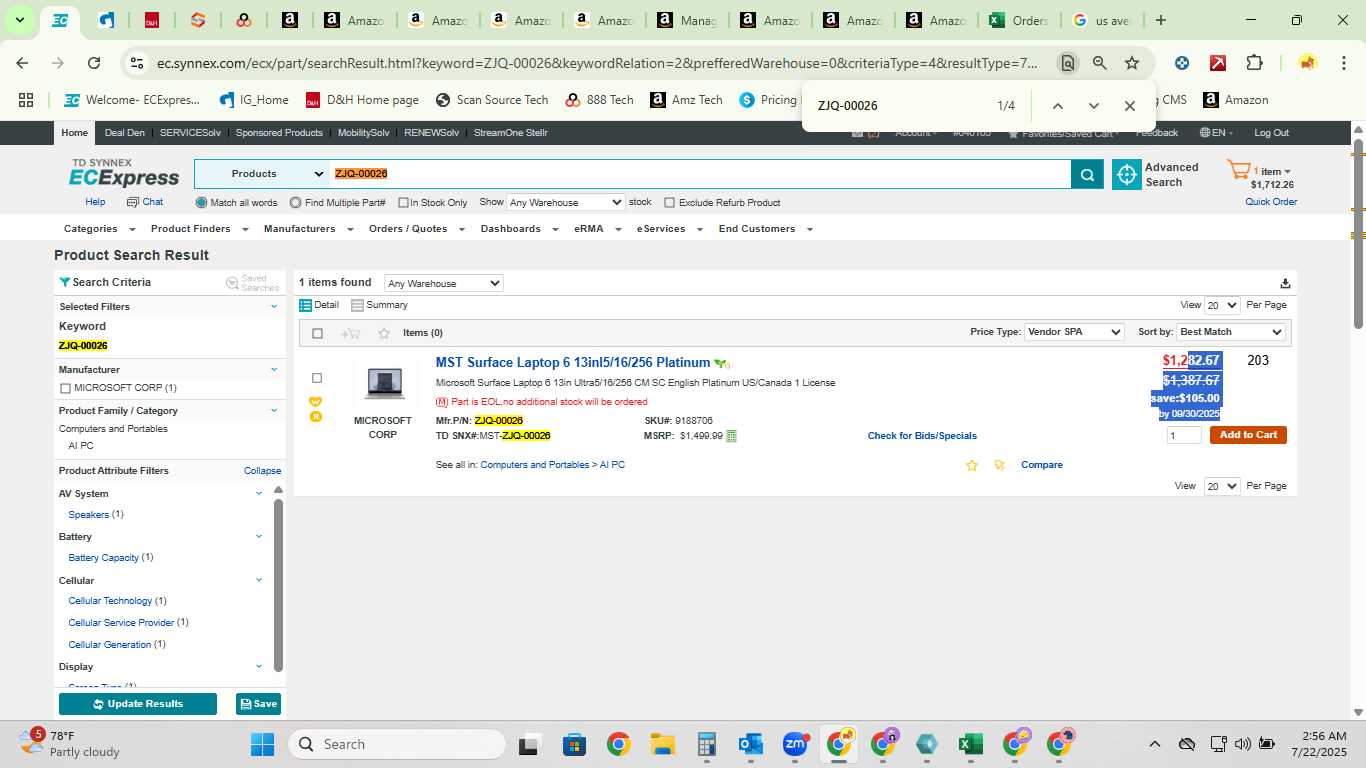Screen dimensions: 1366x768
Task: Click the quantity input field showing 1
Action: (1184, 435)
